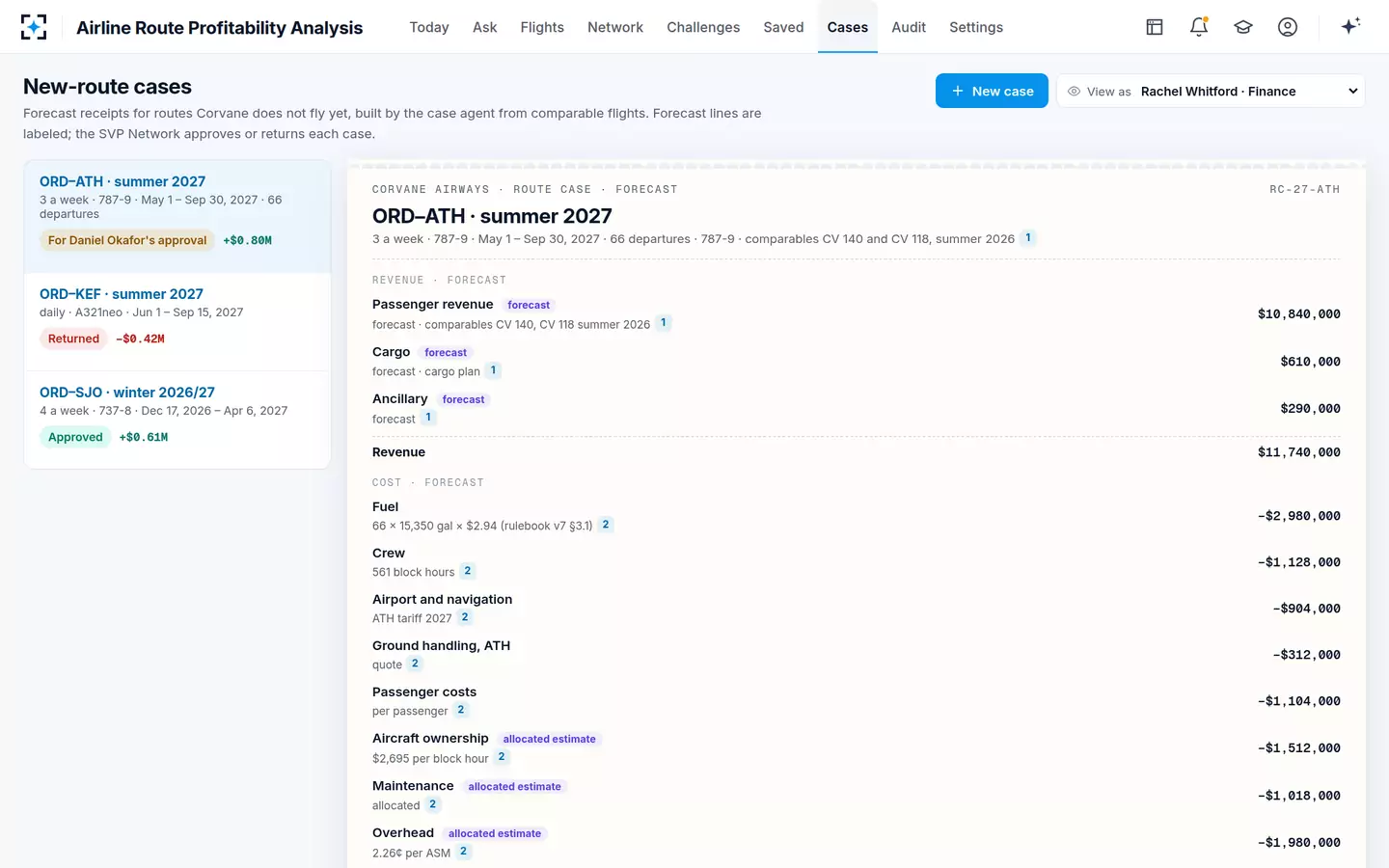Image resolution: width=1389 pixels, height=868 pixels.
Task: Open citation badge on Ground handling quote
Action: 415,664
